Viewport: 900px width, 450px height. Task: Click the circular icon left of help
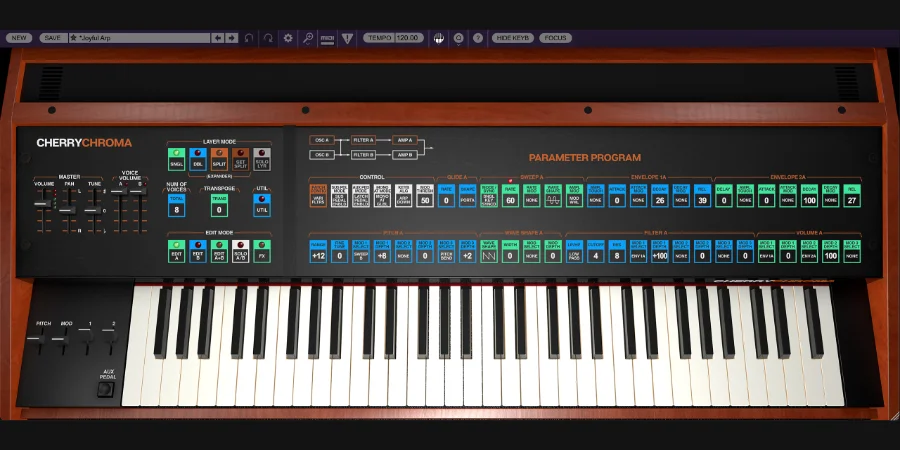click(459, 38)
